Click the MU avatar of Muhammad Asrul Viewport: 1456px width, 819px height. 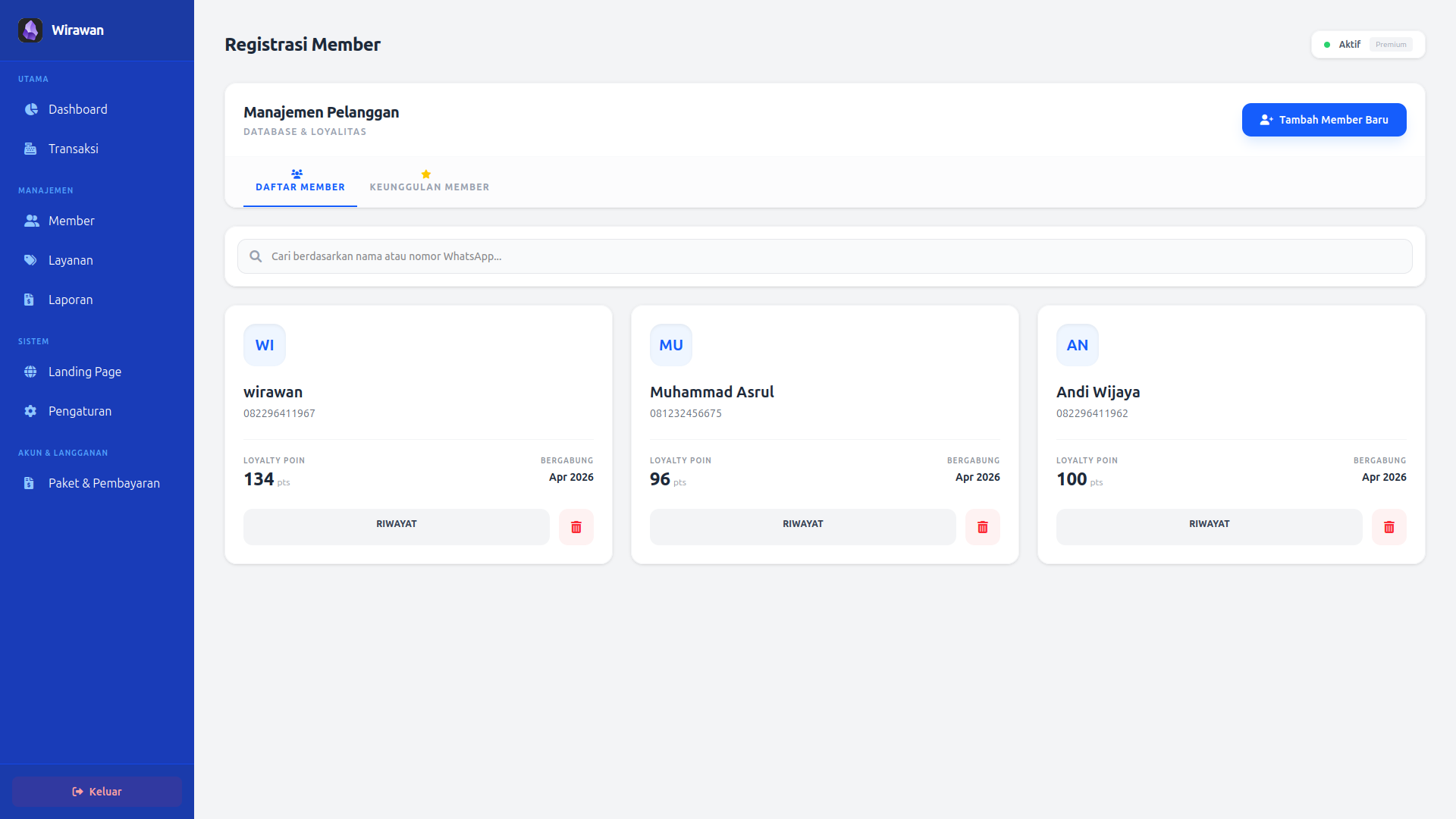click(670, 345)
